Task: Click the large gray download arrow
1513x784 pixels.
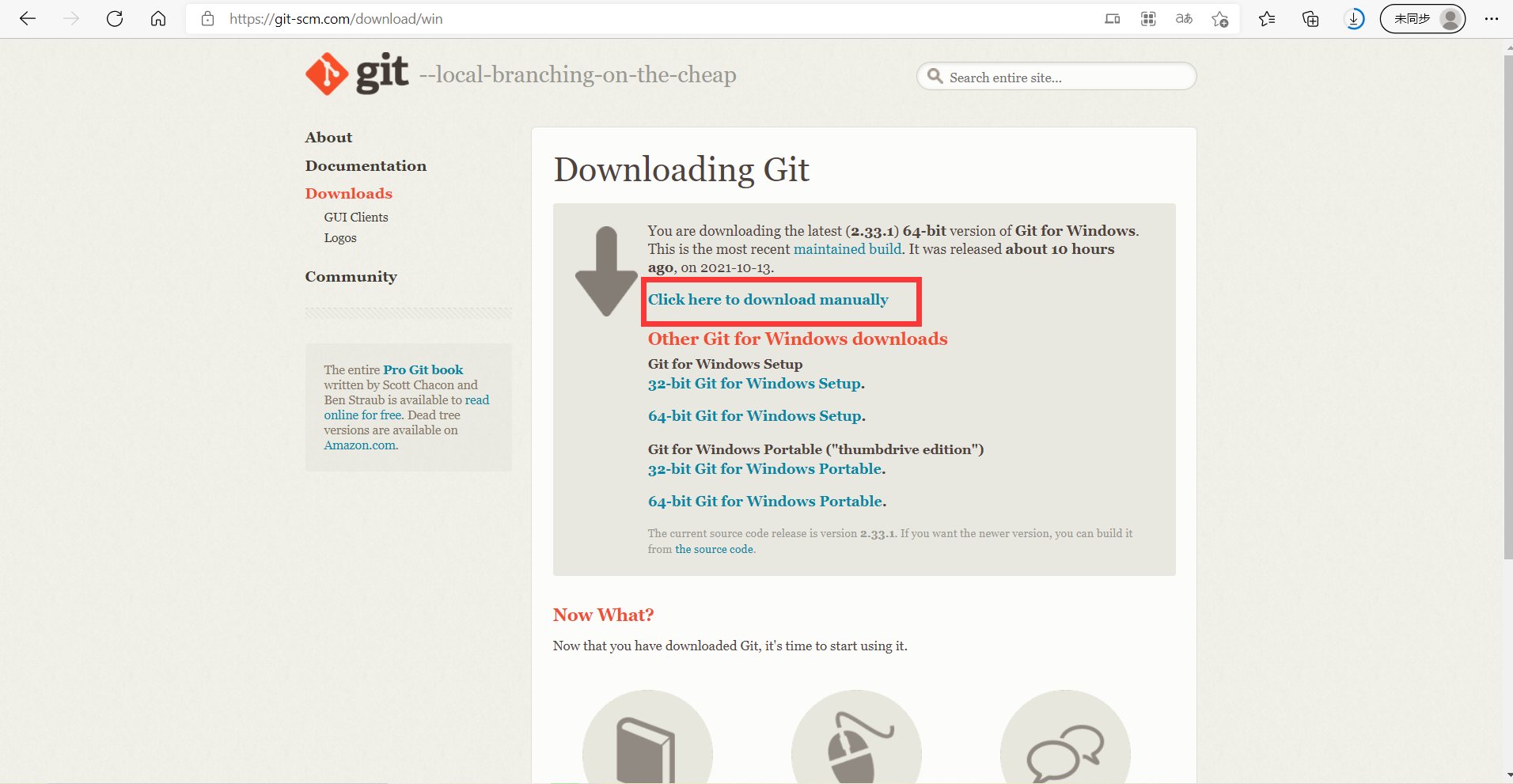Action: point(606,271)
